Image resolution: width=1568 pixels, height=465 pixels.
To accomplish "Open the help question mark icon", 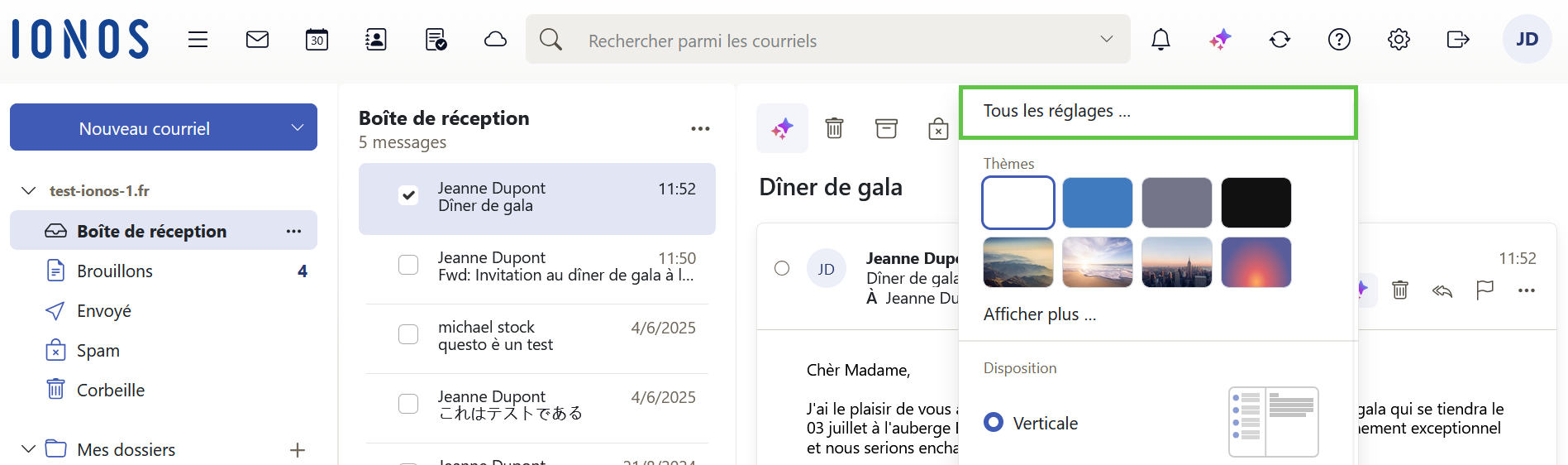I will click(1339, 39).
